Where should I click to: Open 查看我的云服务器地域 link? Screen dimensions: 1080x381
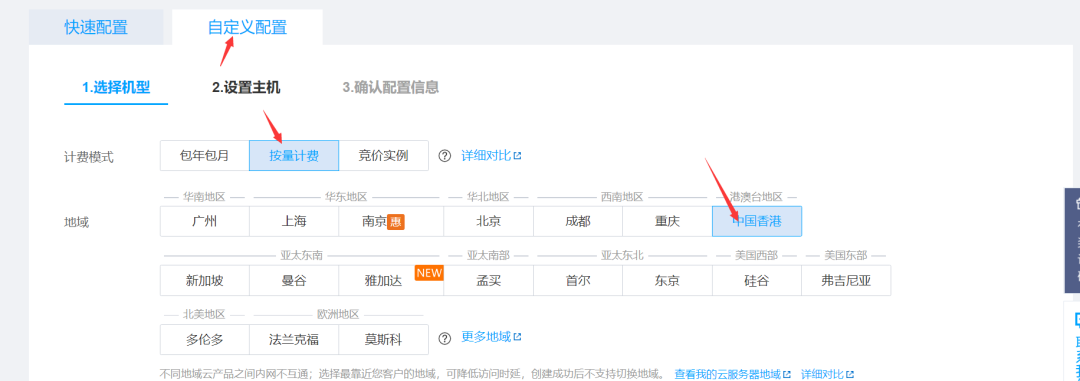[x=733, y=374]
